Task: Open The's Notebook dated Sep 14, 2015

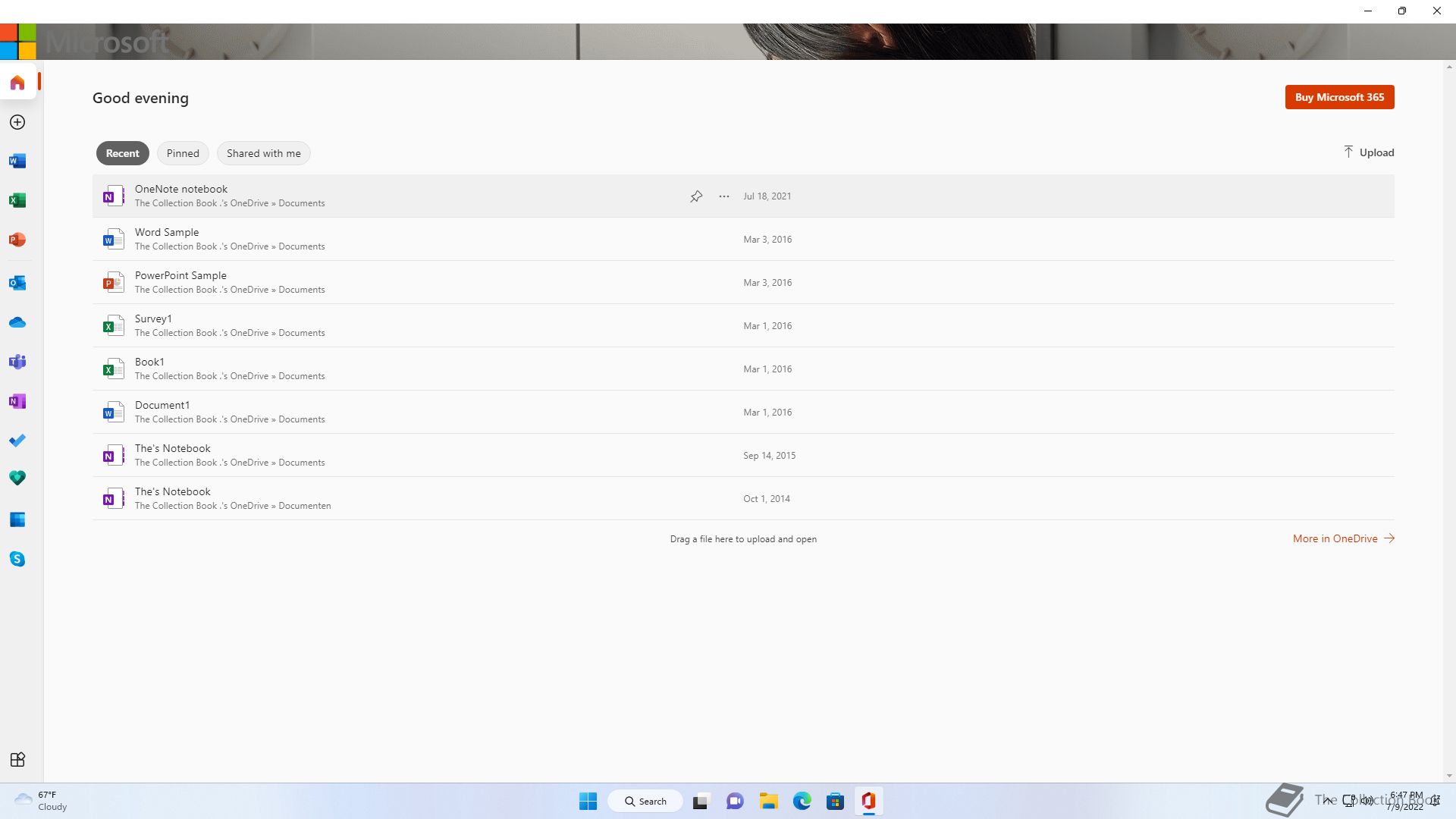Action: (743, 455)
